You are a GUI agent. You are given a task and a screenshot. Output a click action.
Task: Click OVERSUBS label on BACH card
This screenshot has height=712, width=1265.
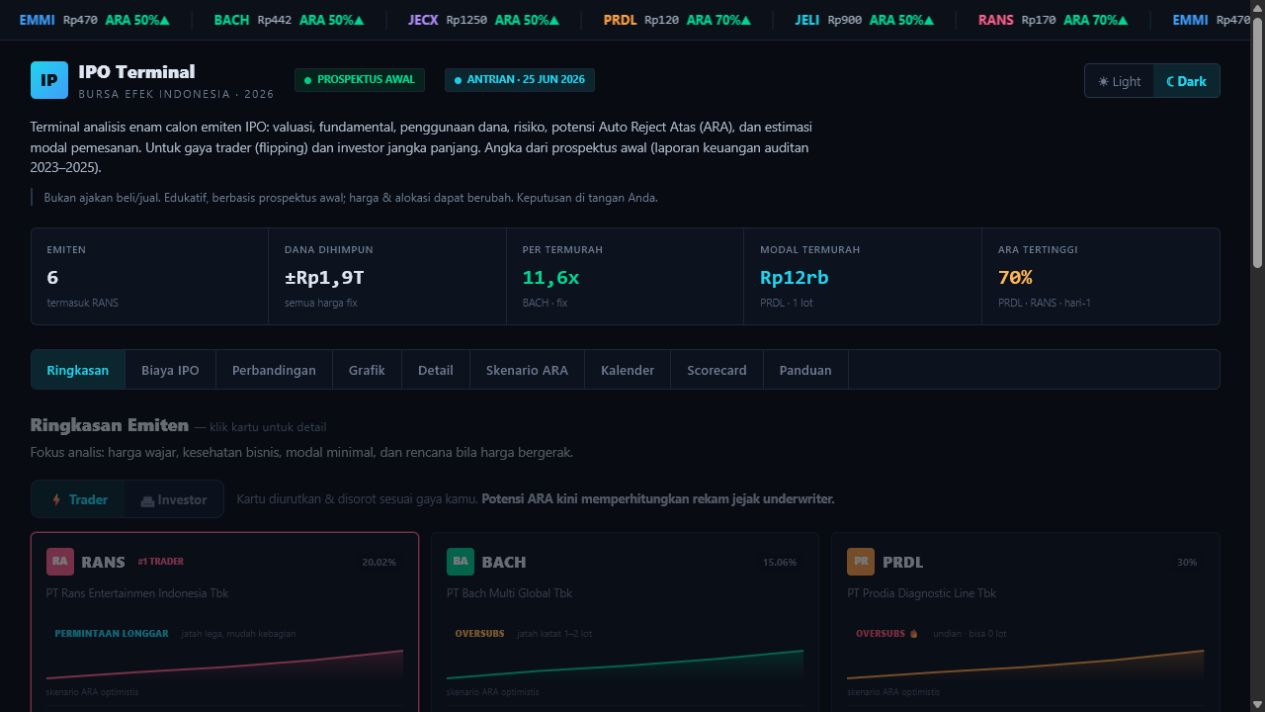[480, 633]
